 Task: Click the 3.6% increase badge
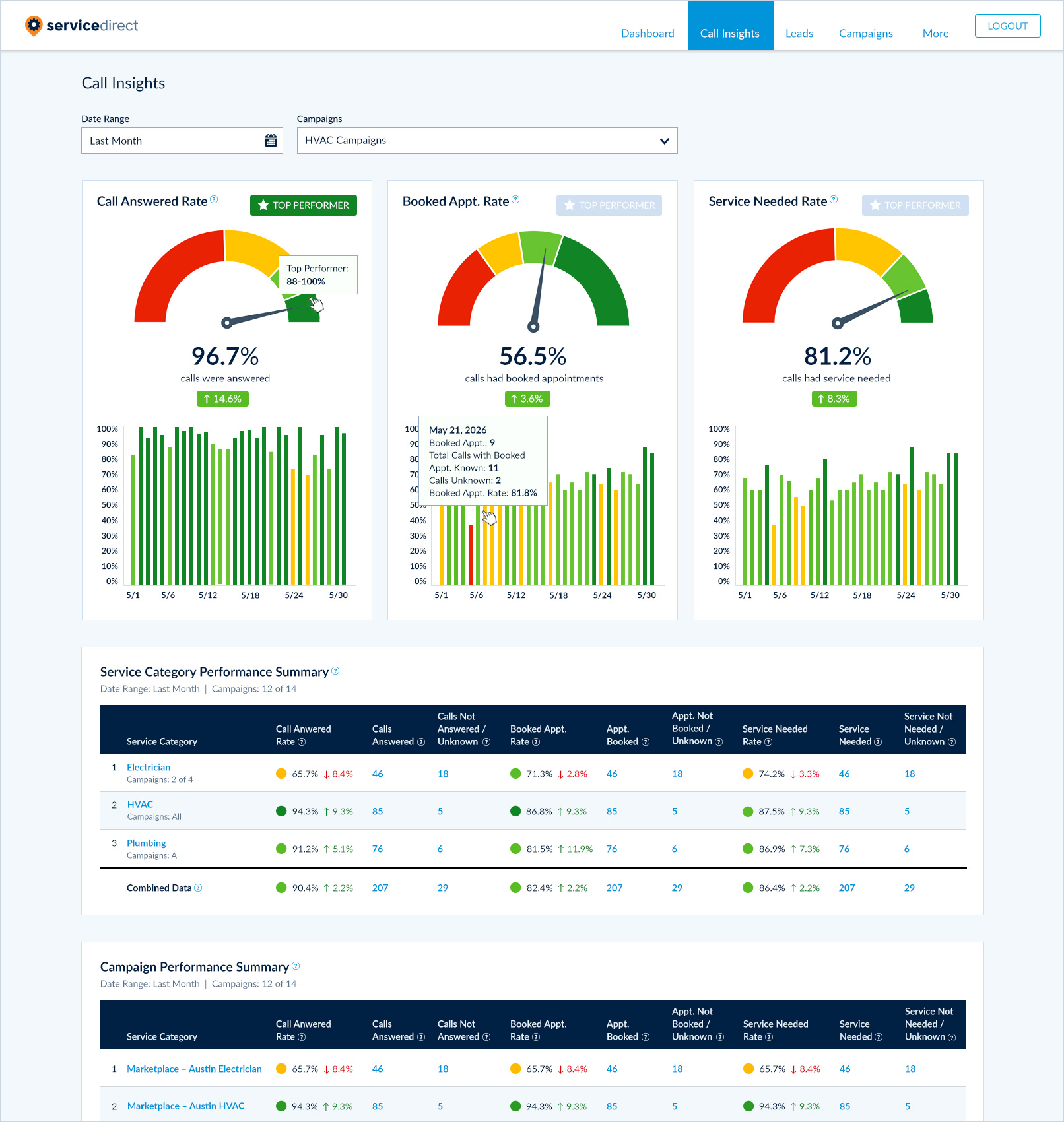[527, 399]
